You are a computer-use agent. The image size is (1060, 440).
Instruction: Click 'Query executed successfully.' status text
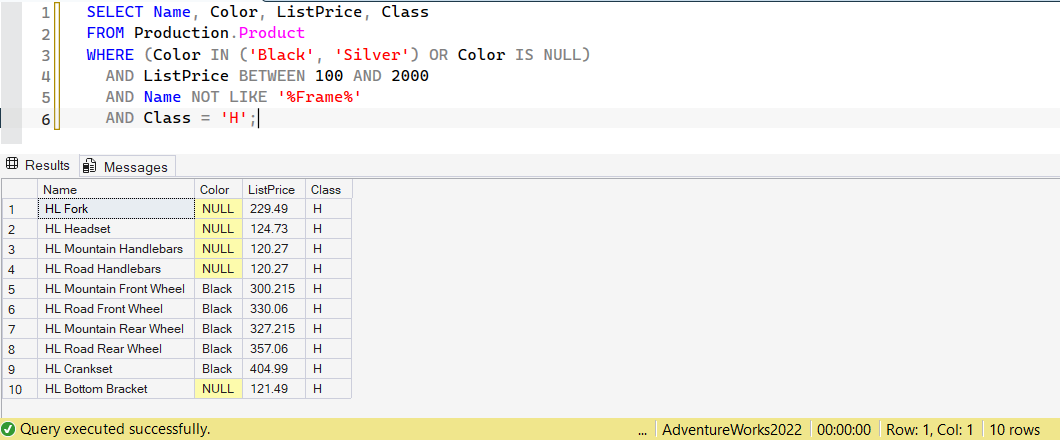115,429
